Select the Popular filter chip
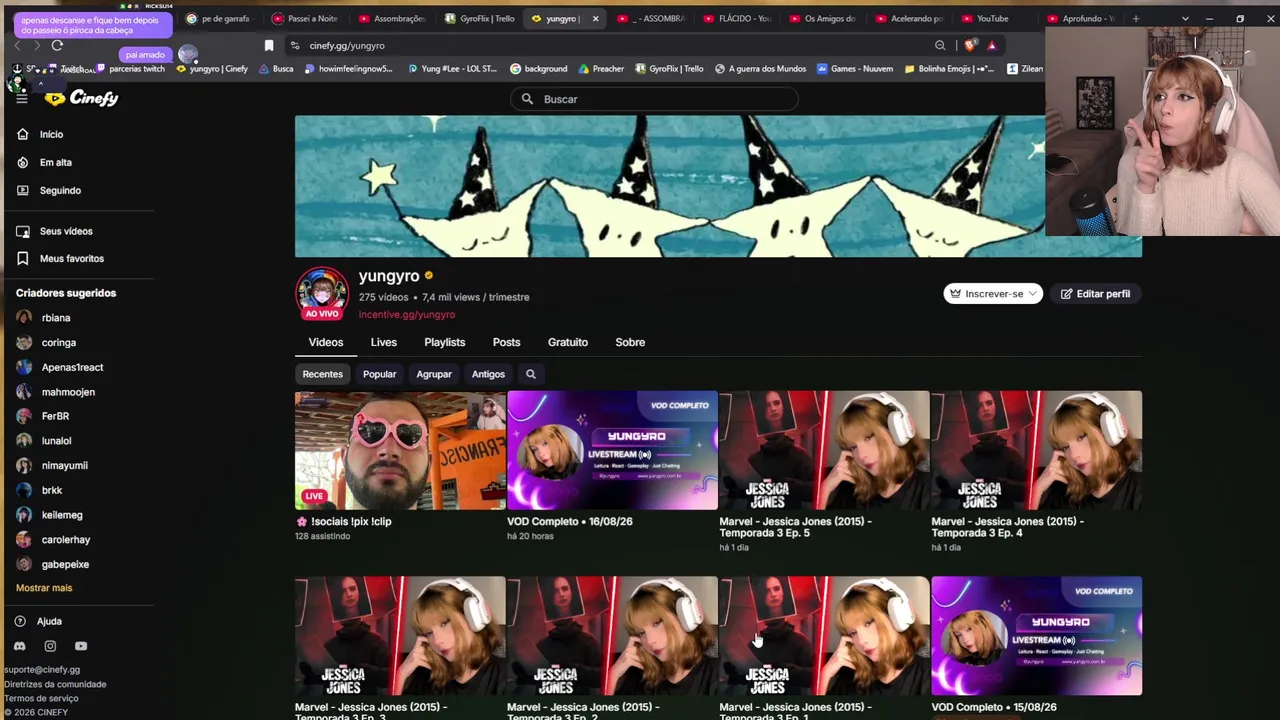The image size is (1280, 720). (380, 374)
